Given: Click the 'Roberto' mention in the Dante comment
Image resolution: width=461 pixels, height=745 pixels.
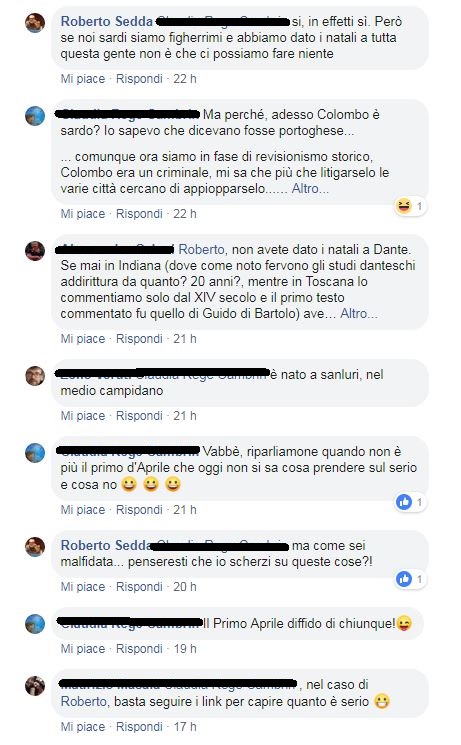Looking at the screenshot, I should click(201, 249).
